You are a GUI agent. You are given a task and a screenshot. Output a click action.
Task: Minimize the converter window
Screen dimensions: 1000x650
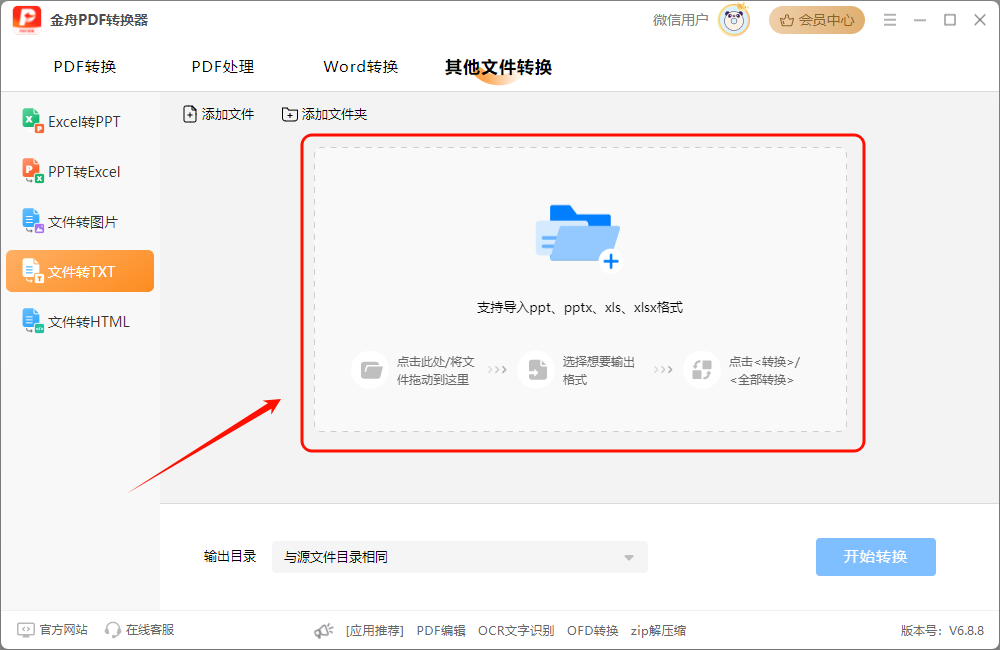tap(920, 20)
